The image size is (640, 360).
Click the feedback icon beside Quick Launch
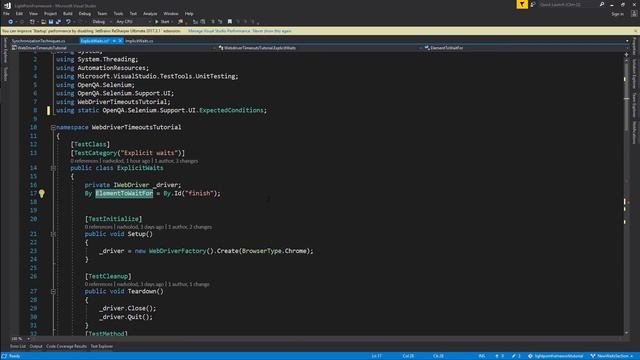tap(533, 4)
